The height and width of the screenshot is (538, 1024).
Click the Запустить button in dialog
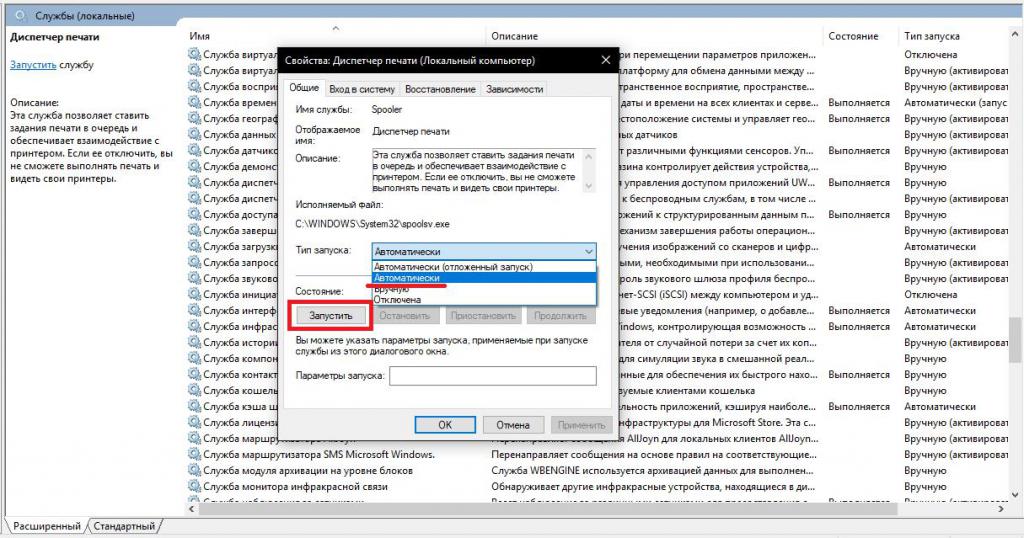click(330, 315)
